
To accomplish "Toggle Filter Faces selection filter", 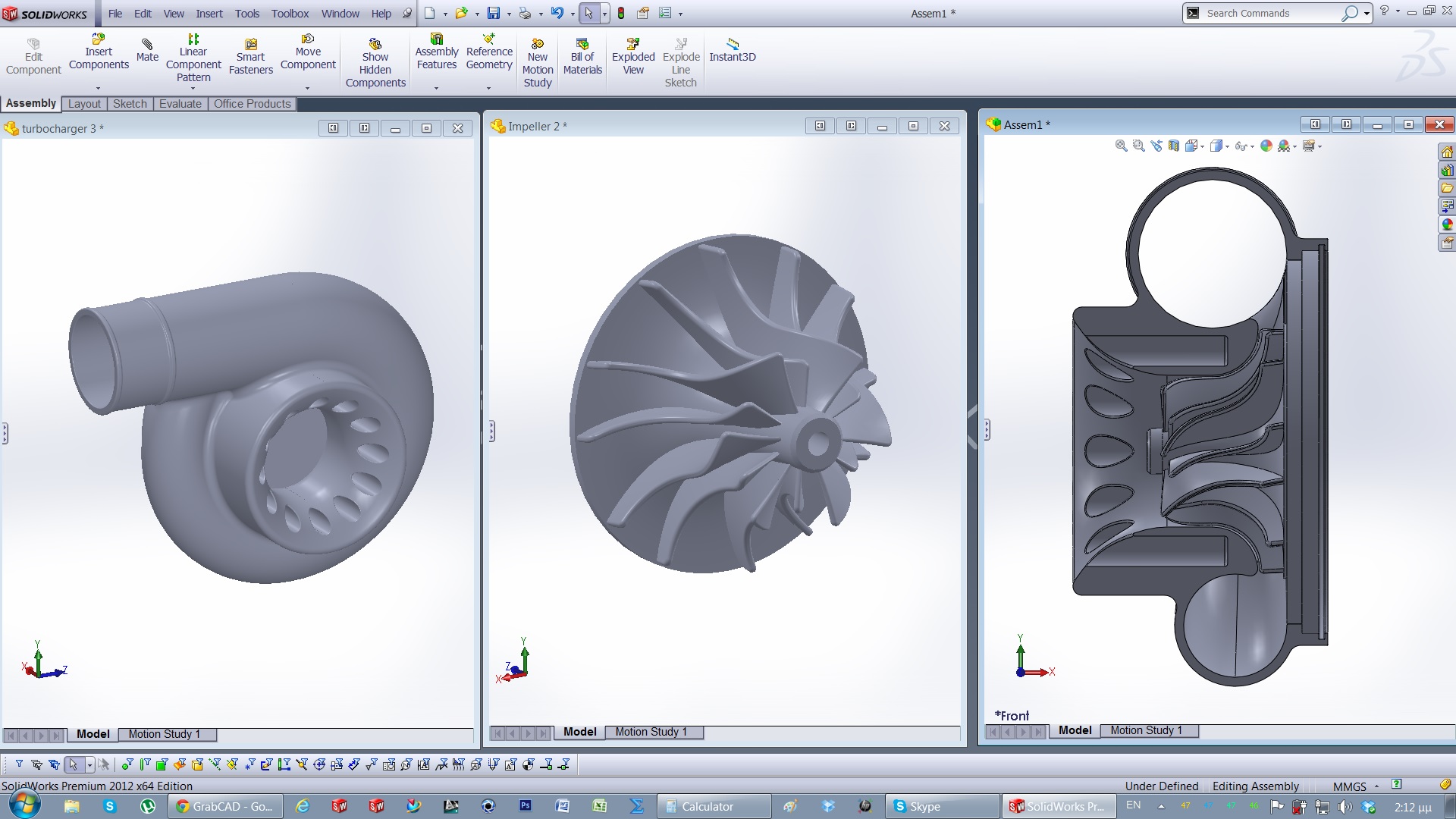I will pos(162,764).
